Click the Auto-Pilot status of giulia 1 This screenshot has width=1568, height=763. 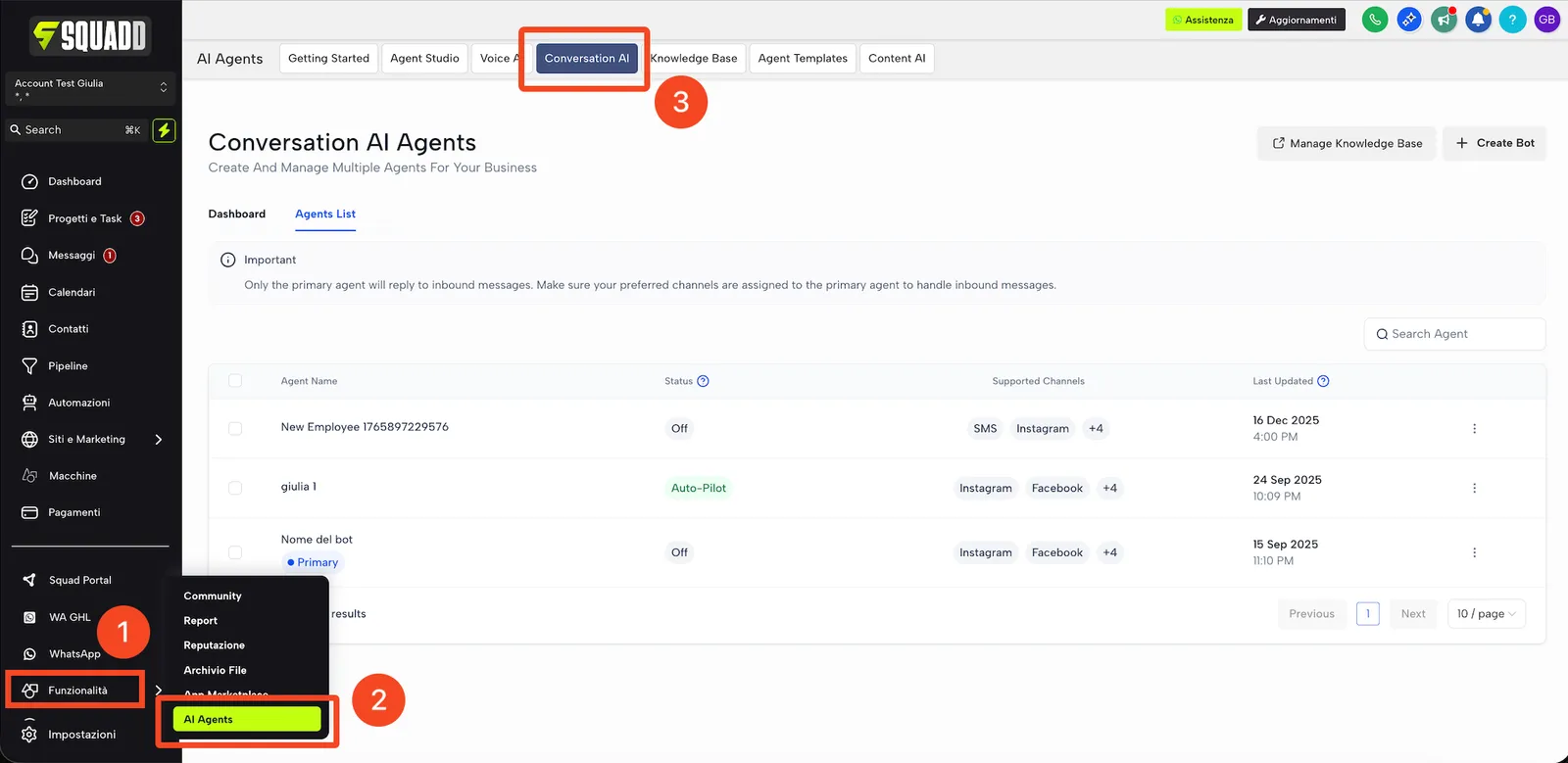(x=699, y=488)
